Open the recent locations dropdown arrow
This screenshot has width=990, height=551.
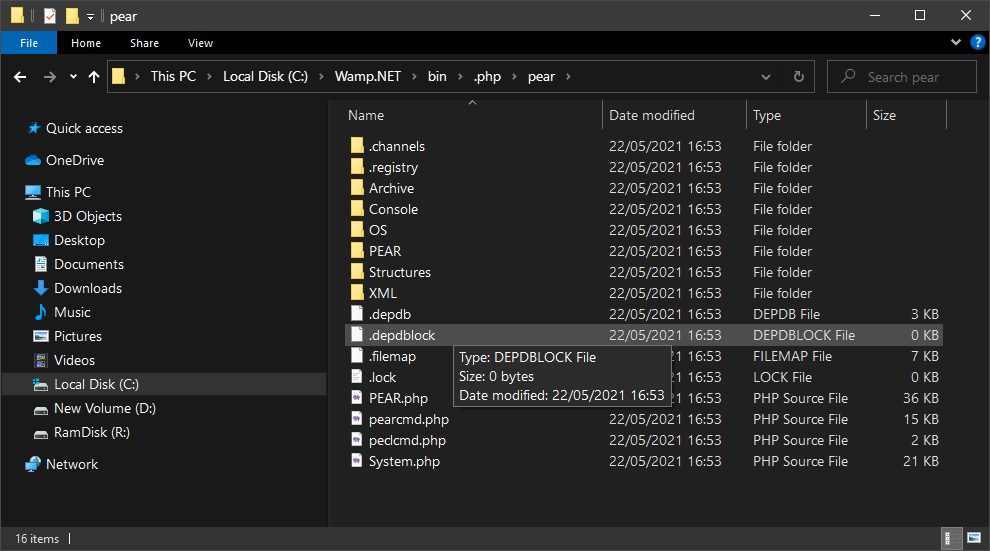pyautogui.click(x=73, y=77)
